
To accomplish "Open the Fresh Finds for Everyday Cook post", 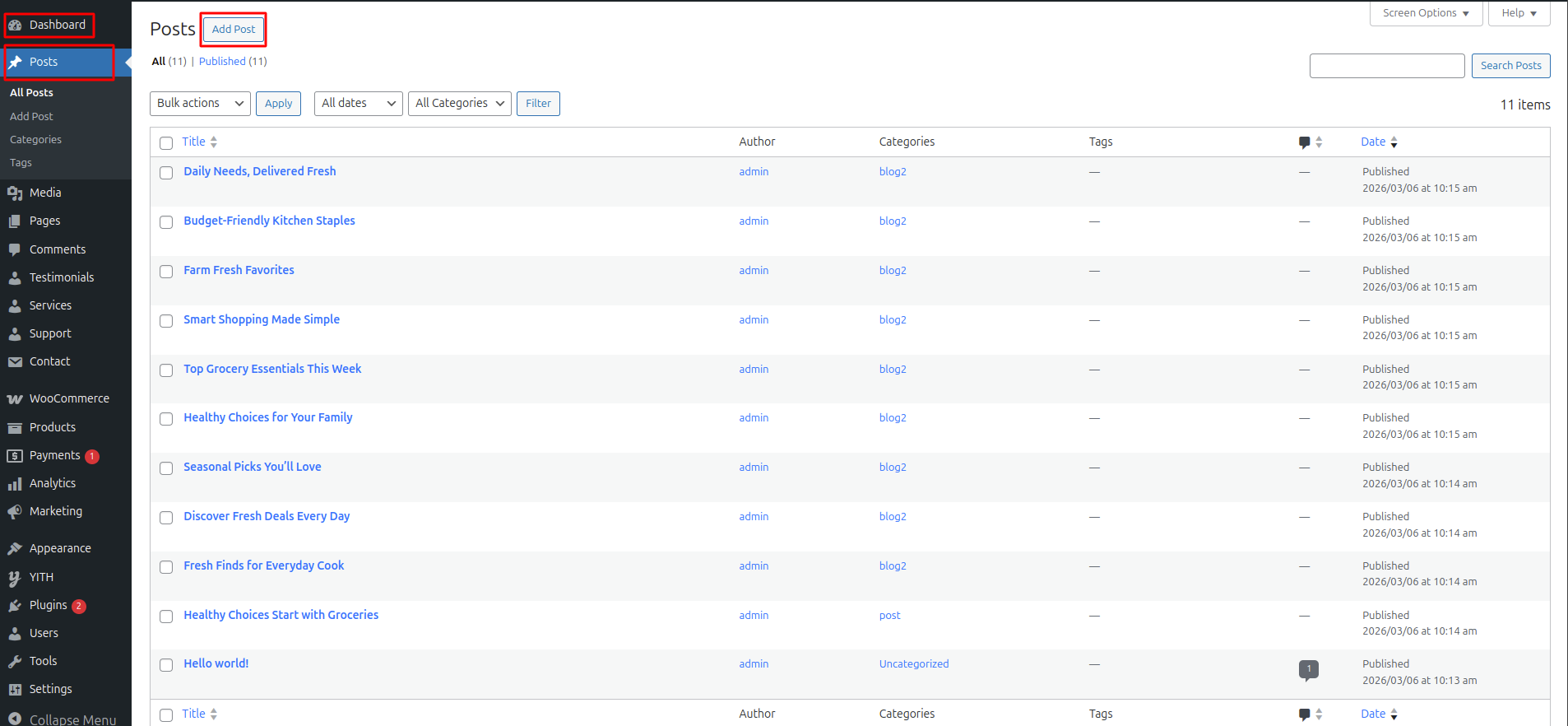I will (x=264, y=565).
